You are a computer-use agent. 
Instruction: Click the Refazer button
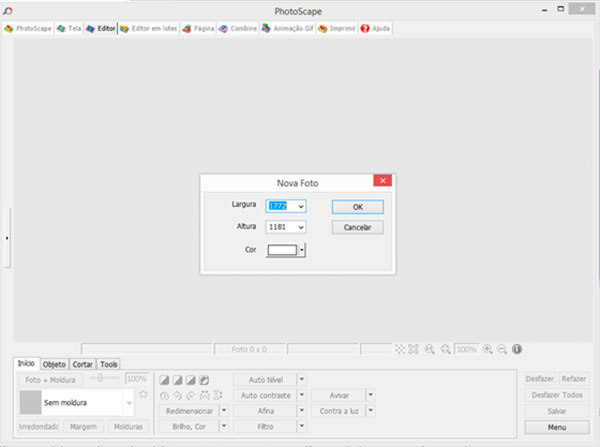tap(574, 379)
